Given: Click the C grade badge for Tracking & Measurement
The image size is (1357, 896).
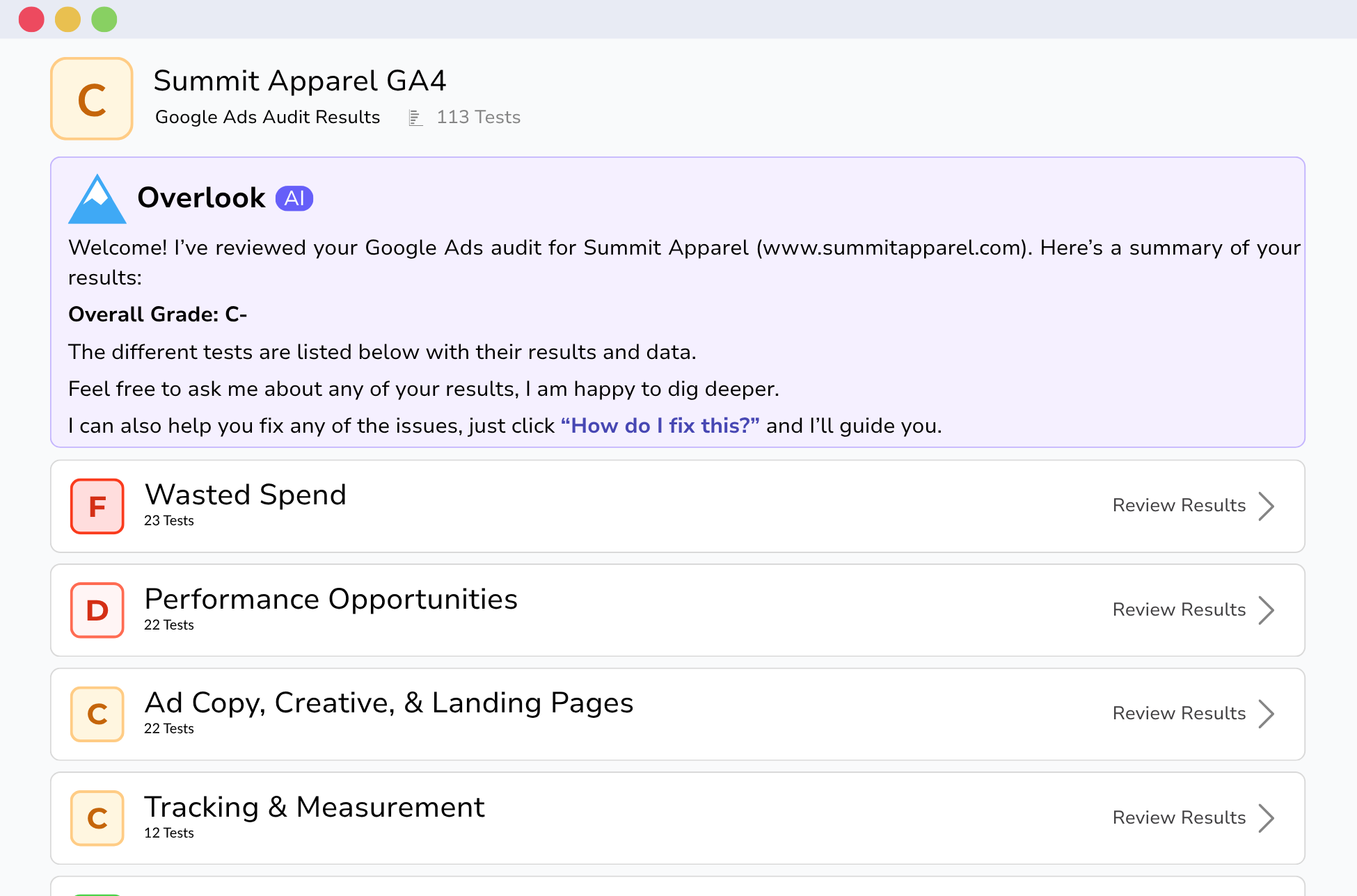Looking at the screenshot, I should point(97,818).
